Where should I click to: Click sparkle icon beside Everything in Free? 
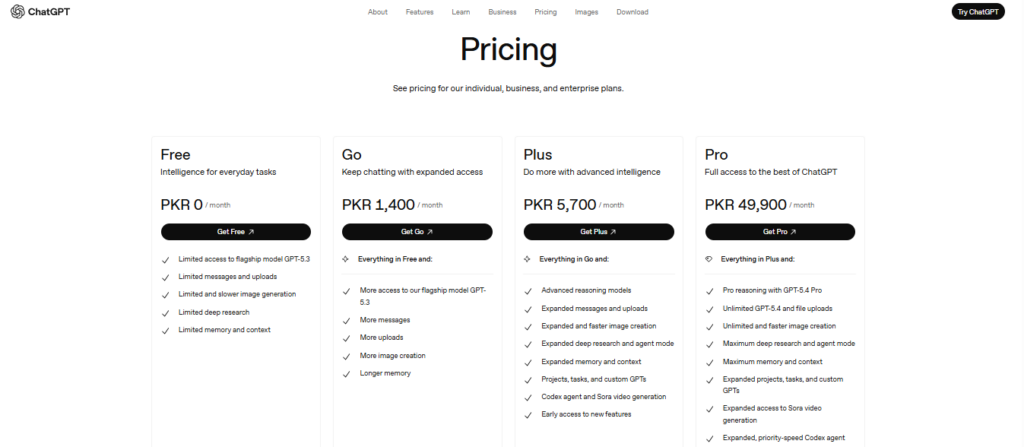pyautogui.click(x=345, y=258)
